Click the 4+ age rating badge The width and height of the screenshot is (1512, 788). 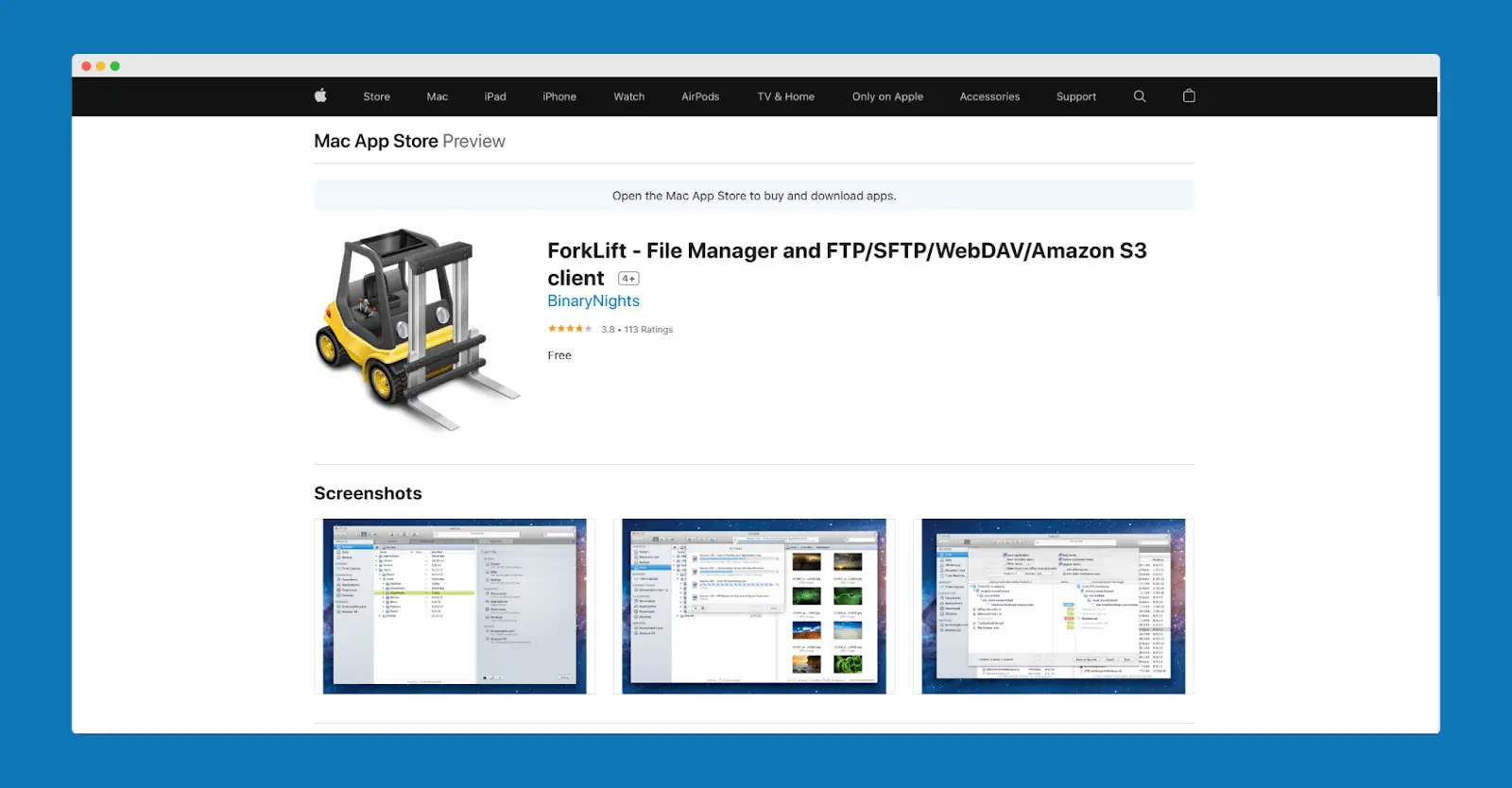(x=628, y=279)
